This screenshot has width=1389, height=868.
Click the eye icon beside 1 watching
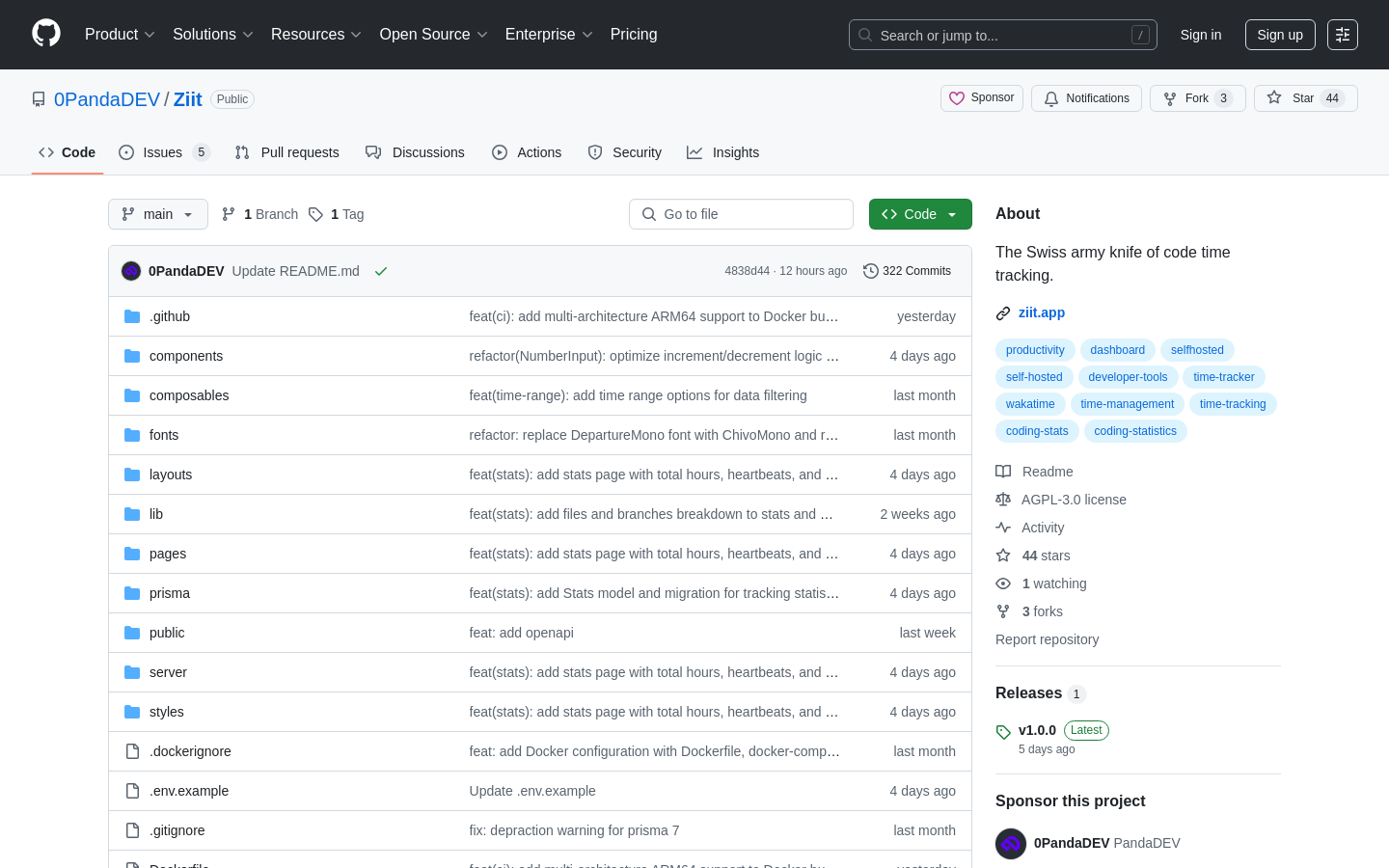[x=1003, y=583]
